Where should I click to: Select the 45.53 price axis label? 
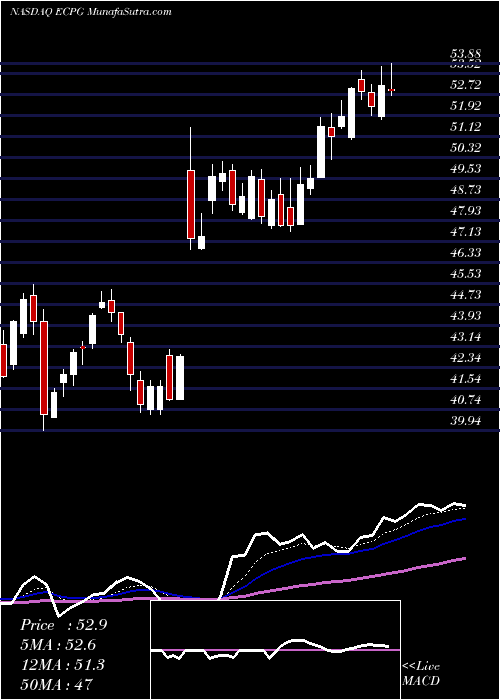pyautogui.click(x=466, y=273)
